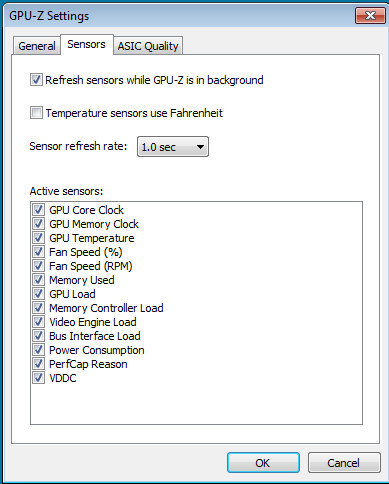
Task: Click OK to confirm settings
Action: (x=263, y=463)
